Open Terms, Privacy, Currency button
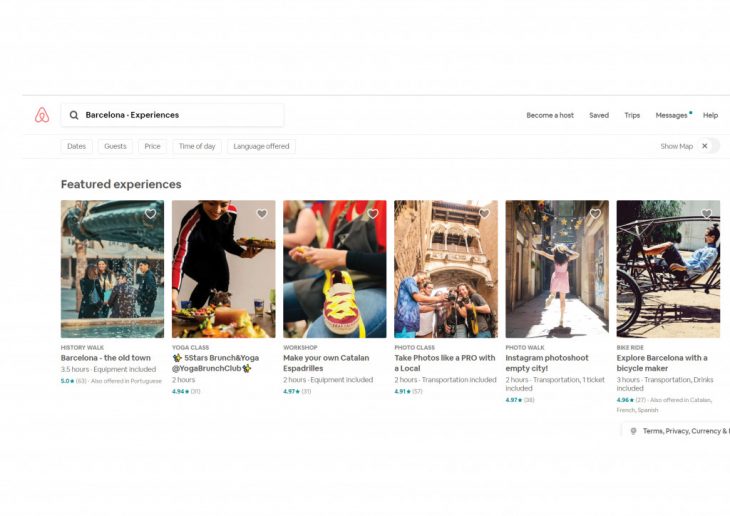The image size is (730, 516). click(680, 431)
